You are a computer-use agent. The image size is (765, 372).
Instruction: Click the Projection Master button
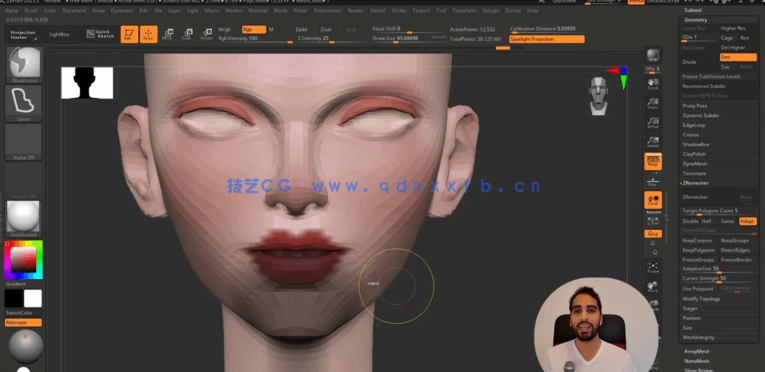pyautogui.click(x=23, y=35)
